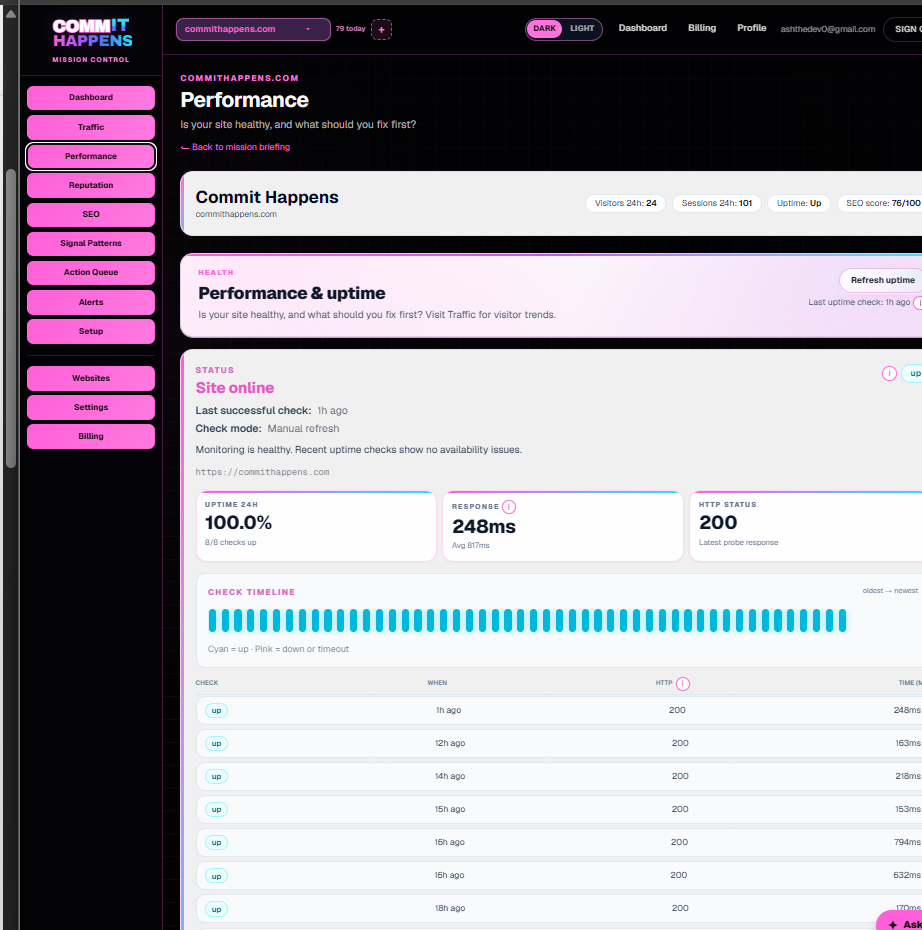Open Websites in the sidebar
Screen dimensions: 922x930
click(91, 378)
